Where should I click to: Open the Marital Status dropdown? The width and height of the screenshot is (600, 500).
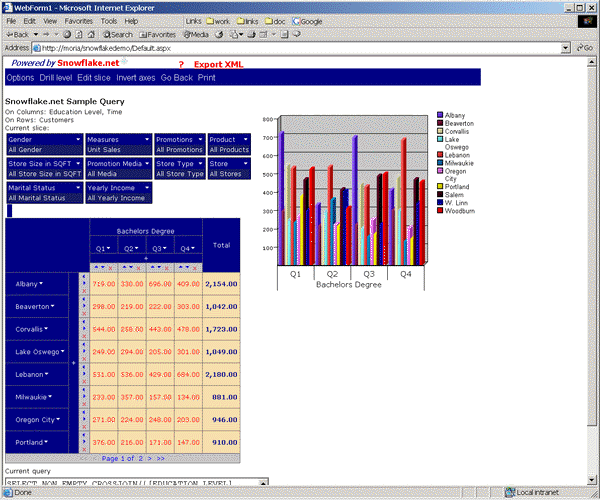pos(78,187)
